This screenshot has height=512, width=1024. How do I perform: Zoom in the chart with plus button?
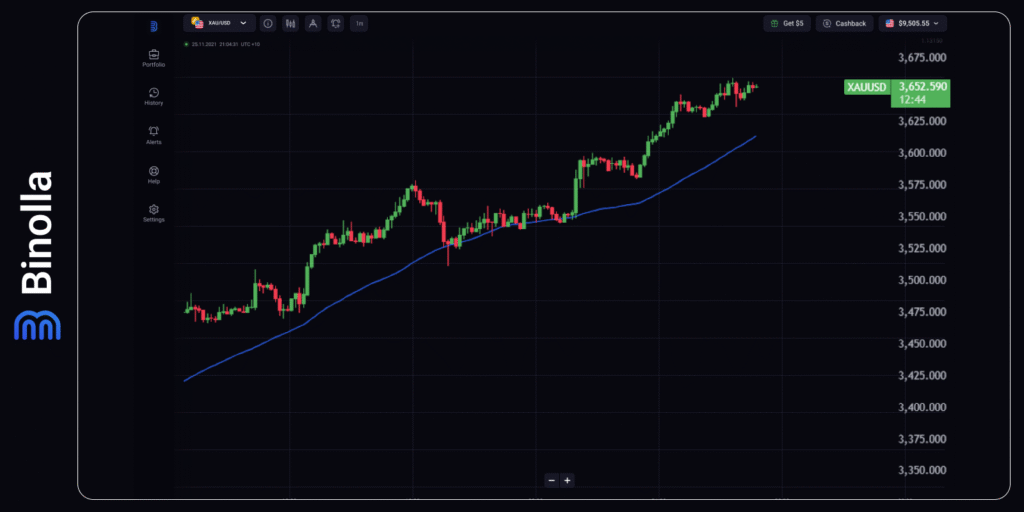(567, 480)
